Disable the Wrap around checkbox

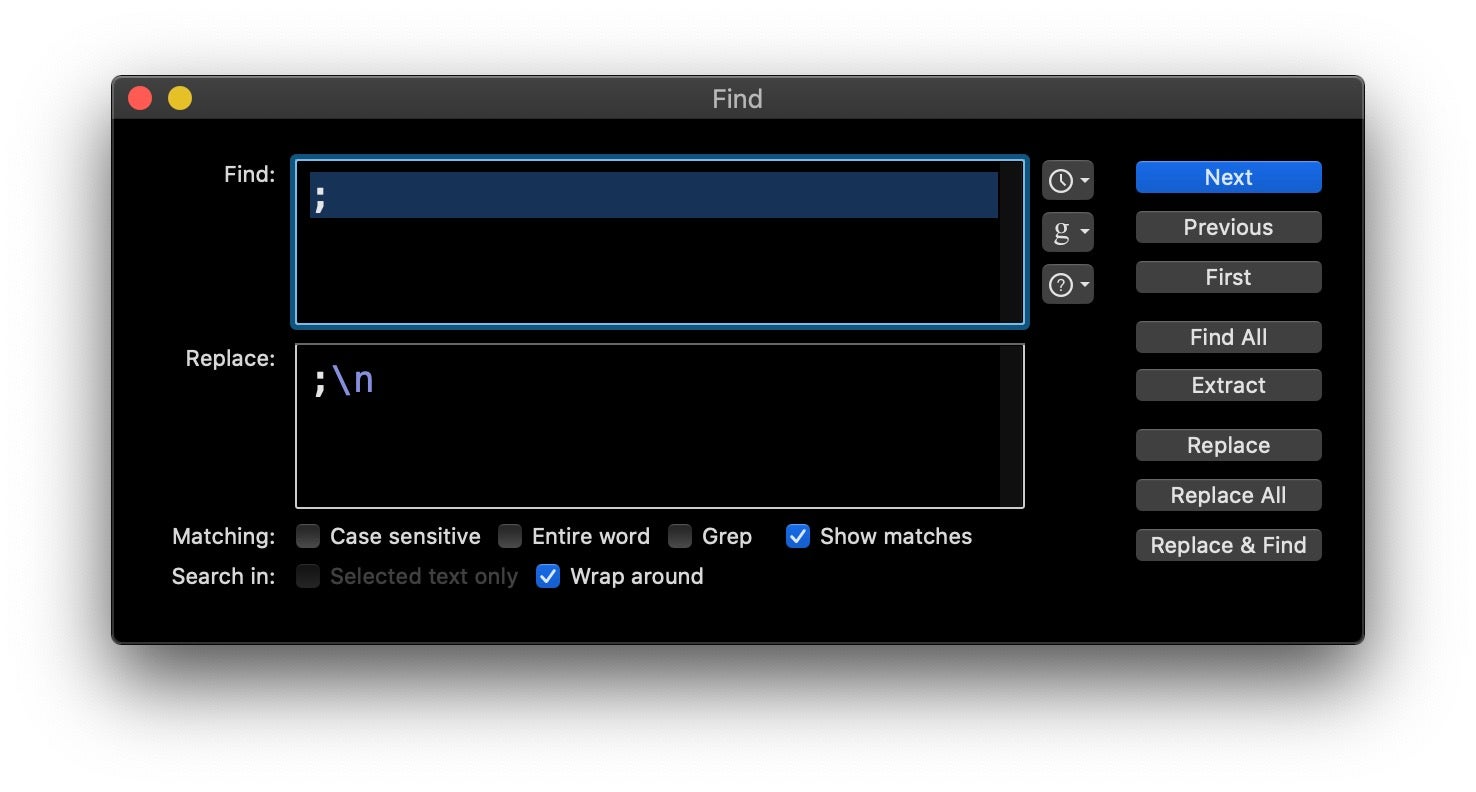pos(548,577)
